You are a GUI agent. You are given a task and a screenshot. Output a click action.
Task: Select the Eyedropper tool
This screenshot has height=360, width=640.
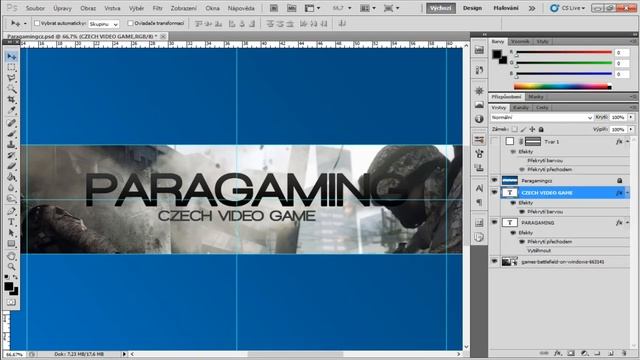11,111
